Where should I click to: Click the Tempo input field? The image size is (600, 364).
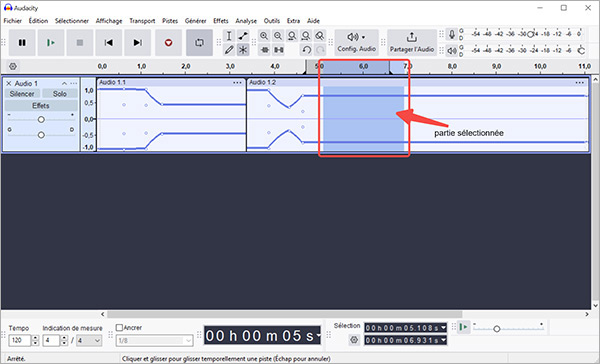coord(20,340)
